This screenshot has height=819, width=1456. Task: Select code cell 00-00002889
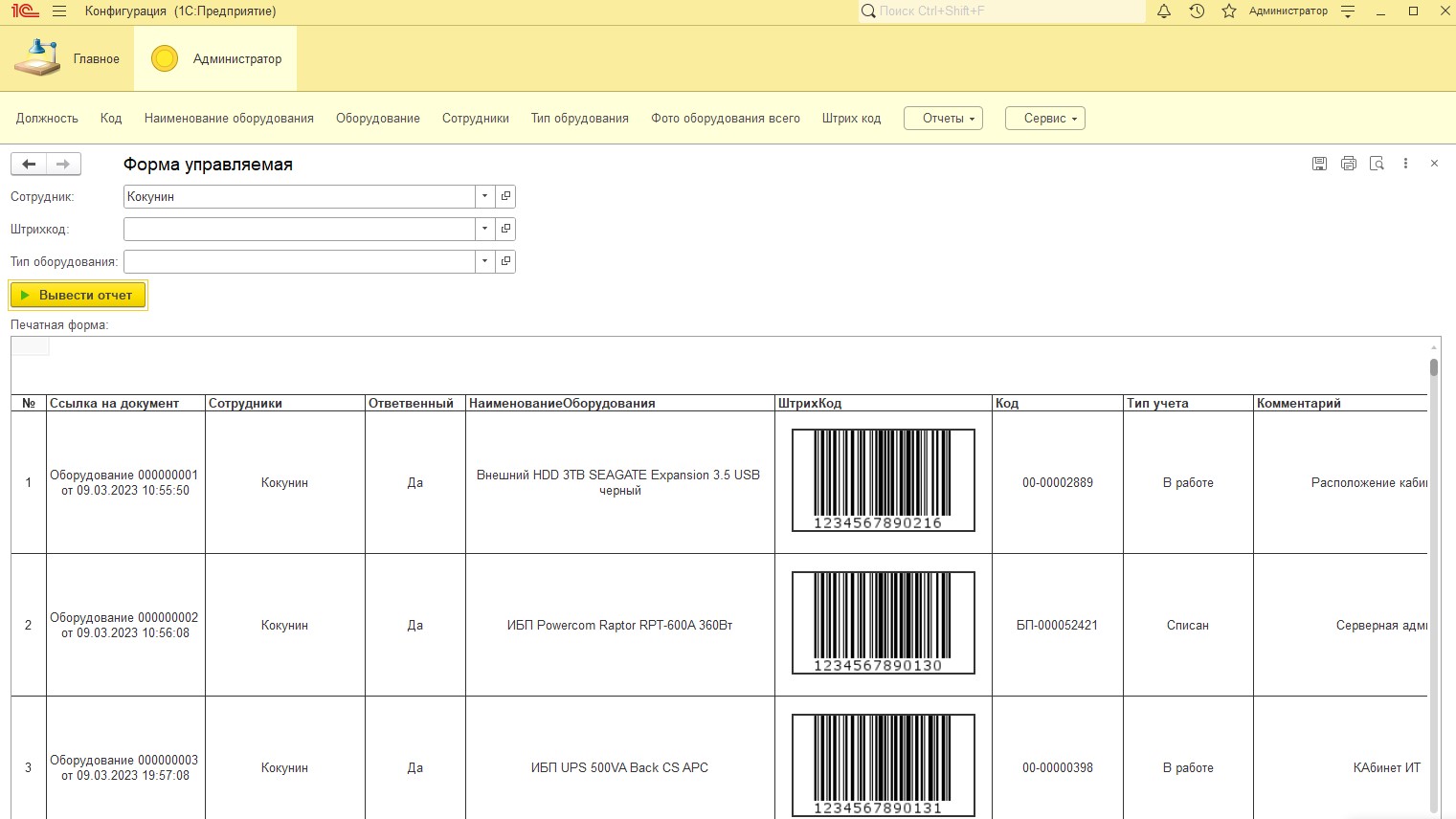[1058, 482]
